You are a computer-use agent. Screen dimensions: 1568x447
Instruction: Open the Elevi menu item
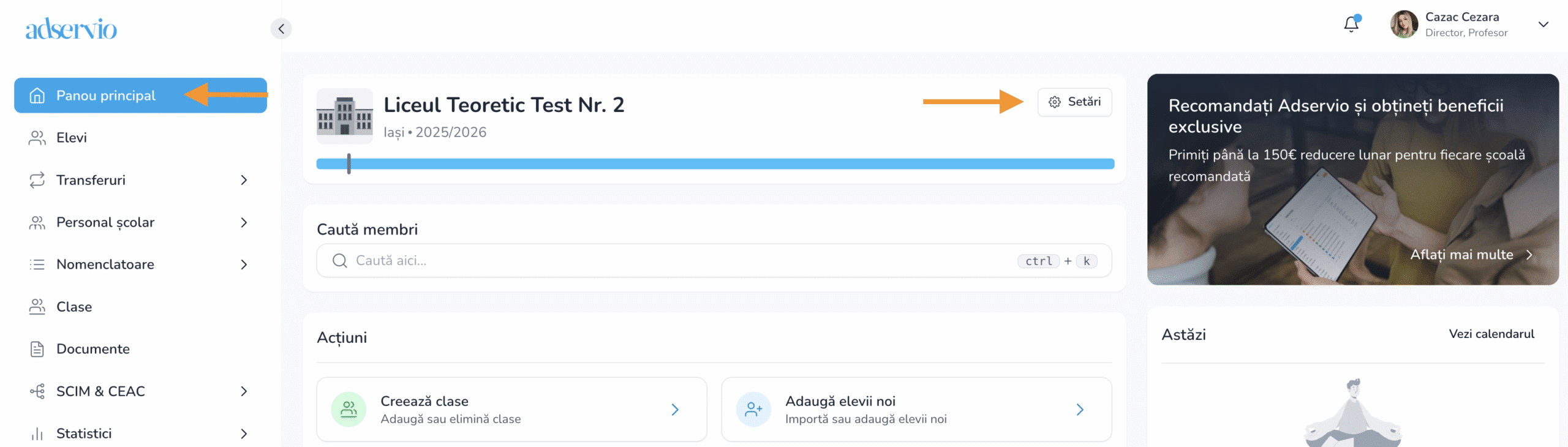pyautogui.click(x=72, y=138)
